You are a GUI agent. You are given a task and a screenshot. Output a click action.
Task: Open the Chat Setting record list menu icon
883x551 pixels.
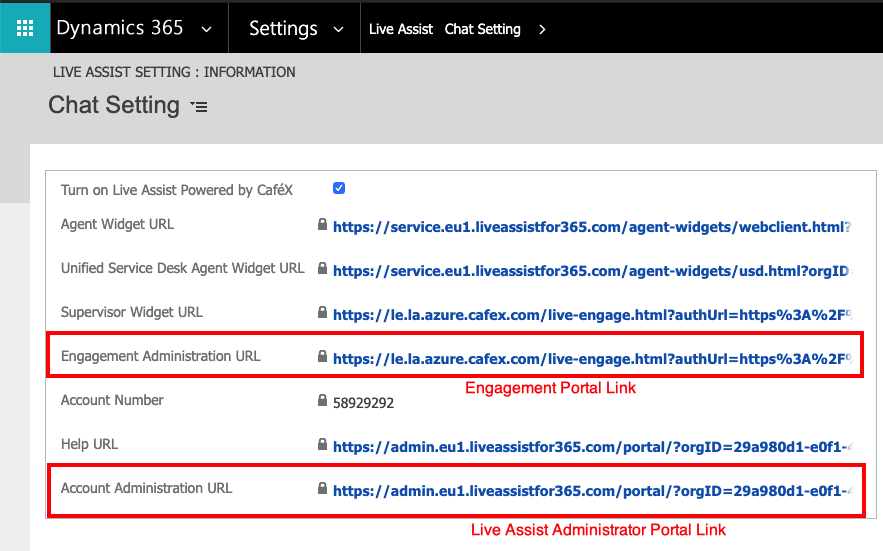199,106
